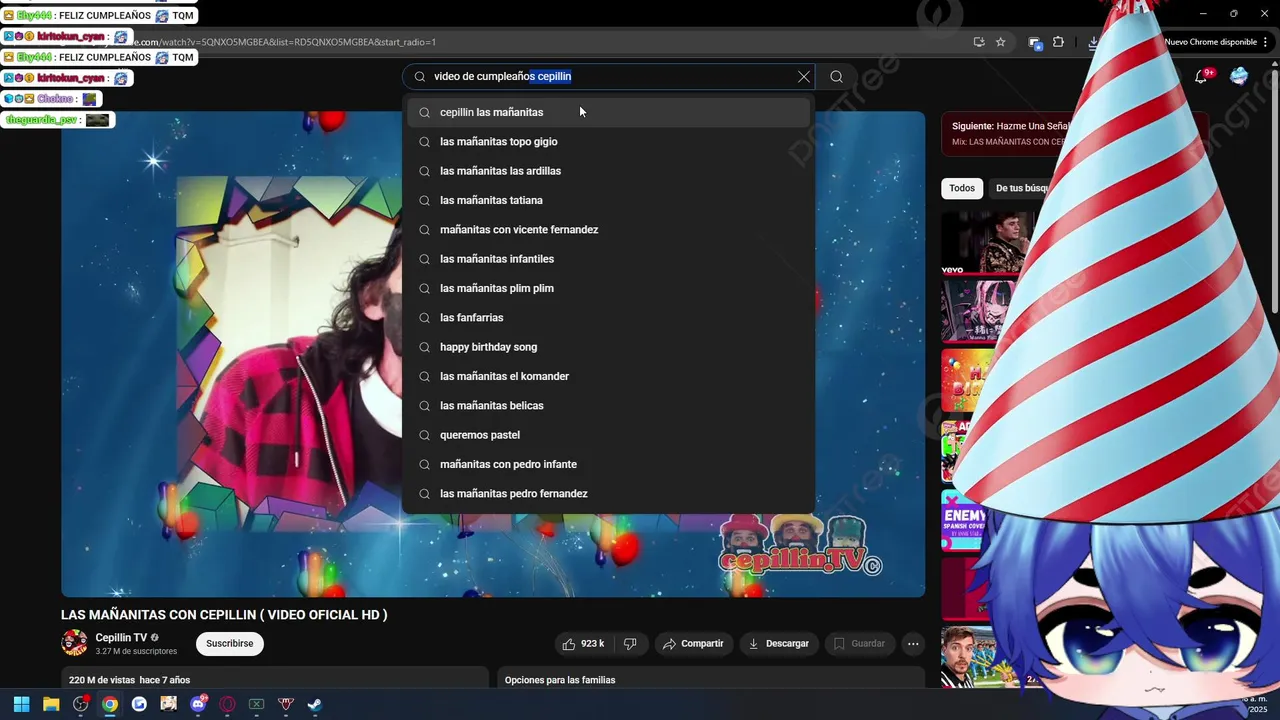Select suggestion las mañanitas tatiana

(608, 200)
